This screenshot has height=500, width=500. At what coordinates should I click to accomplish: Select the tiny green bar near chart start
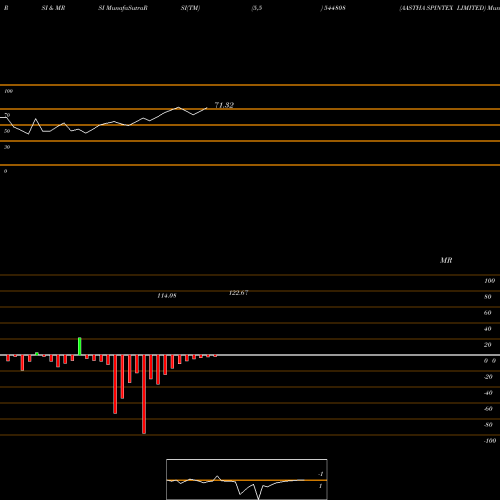coord(37,354)
